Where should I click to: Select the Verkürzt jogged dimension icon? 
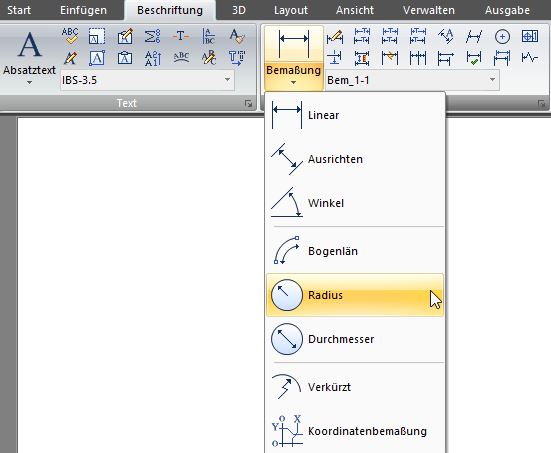pos(287,387)
